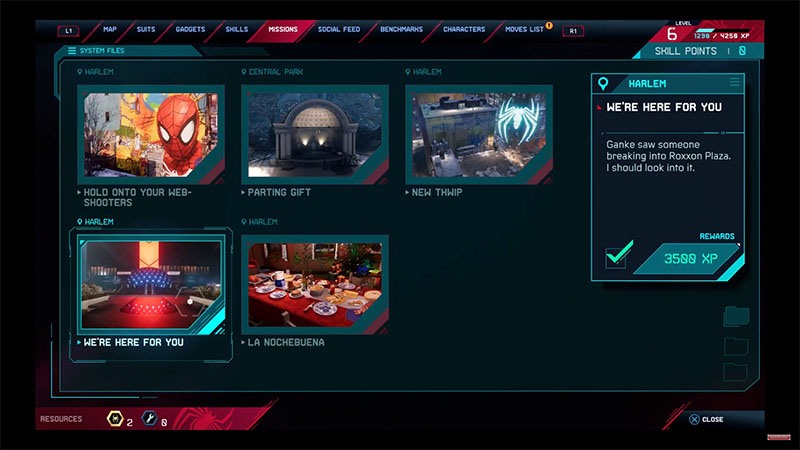Select We're Here For You thumbnail
This screenshot has height=450, width=800.
[x=151, y=285]
